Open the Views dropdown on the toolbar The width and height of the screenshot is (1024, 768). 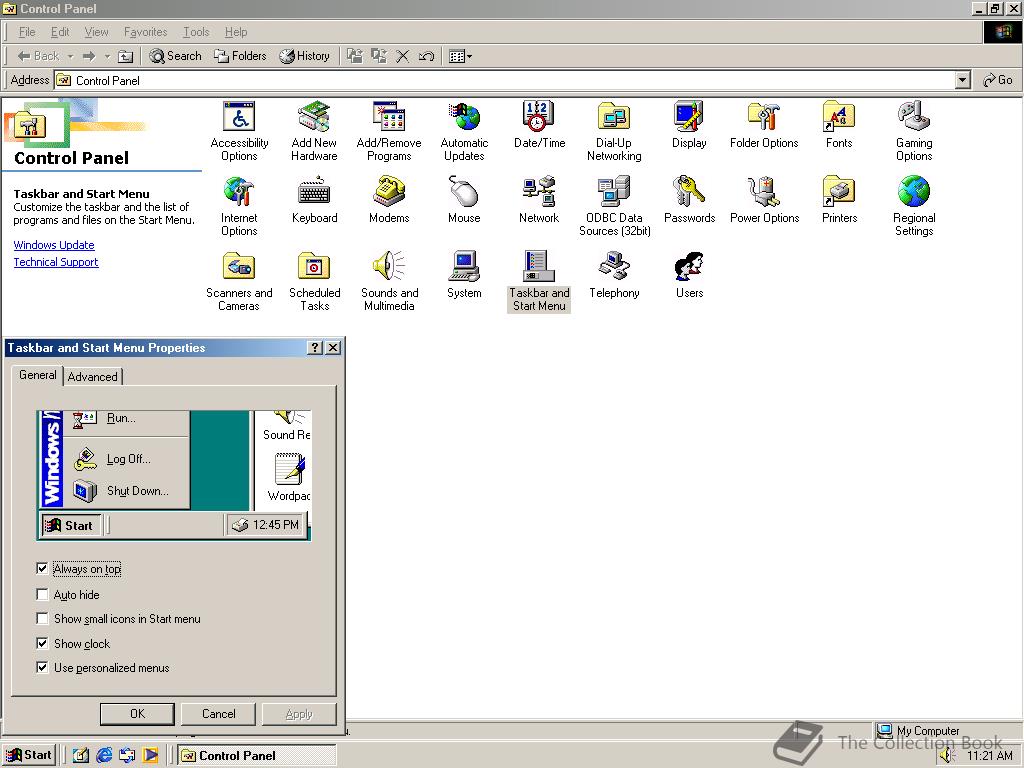tap(469, 56)
